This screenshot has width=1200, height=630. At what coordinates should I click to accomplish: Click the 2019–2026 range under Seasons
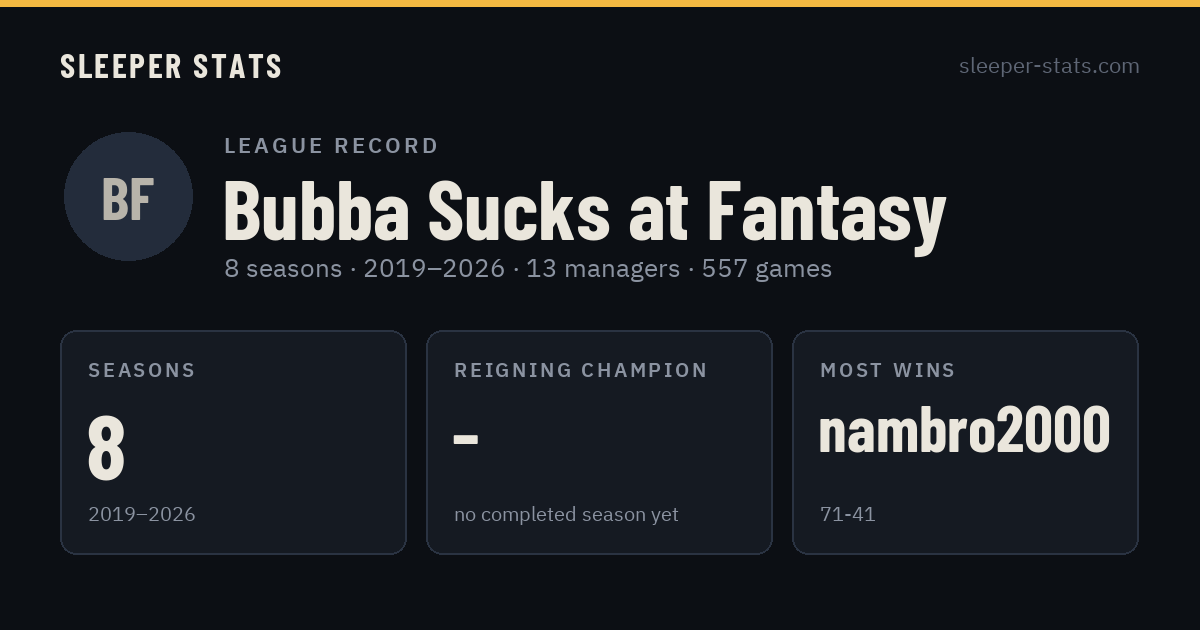142,514
